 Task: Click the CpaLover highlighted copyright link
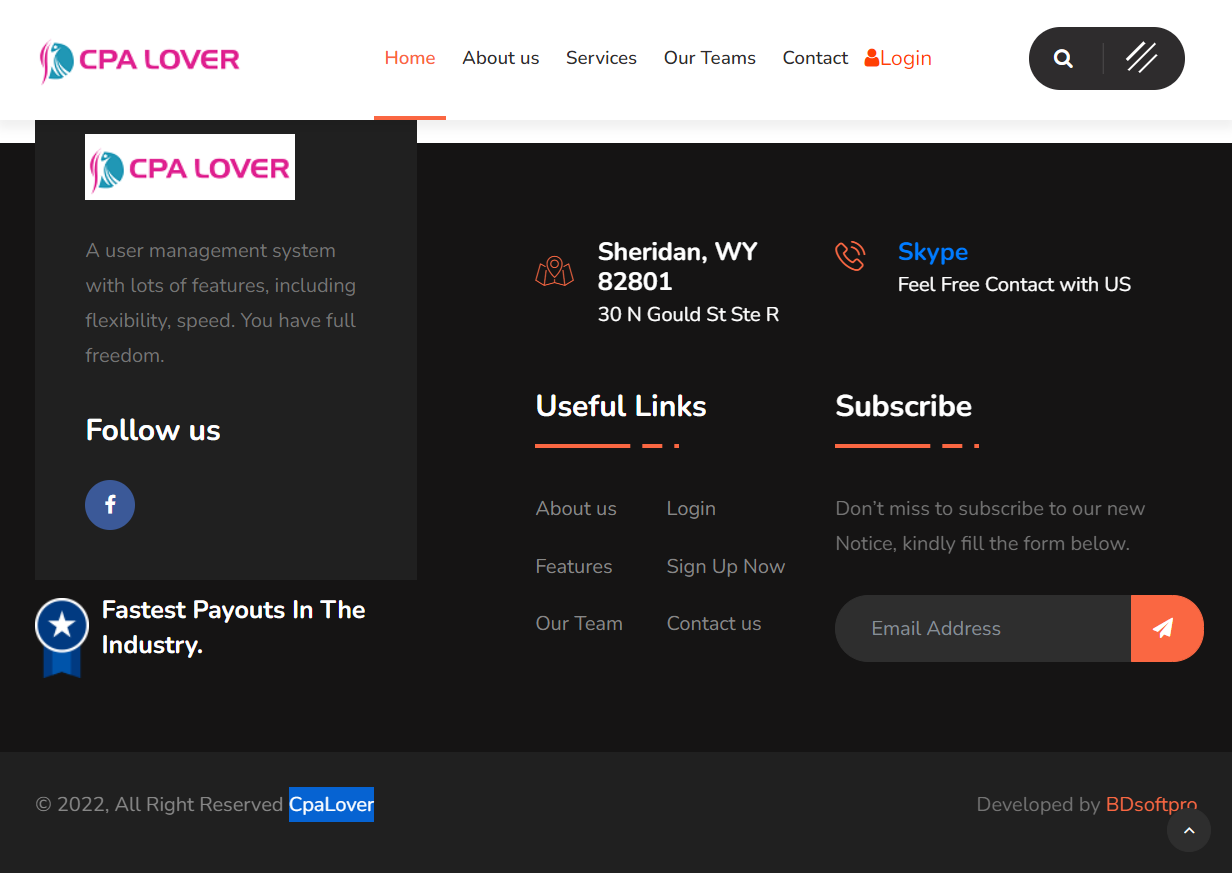pyautogui.click(x=331, y=804)
